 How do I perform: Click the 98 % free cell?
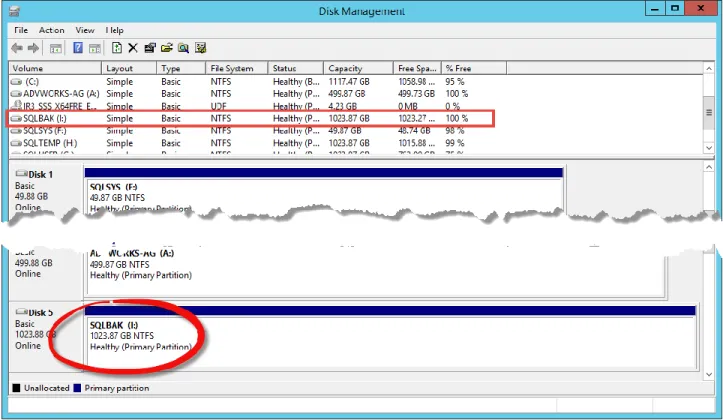click(x=455, y=130)
